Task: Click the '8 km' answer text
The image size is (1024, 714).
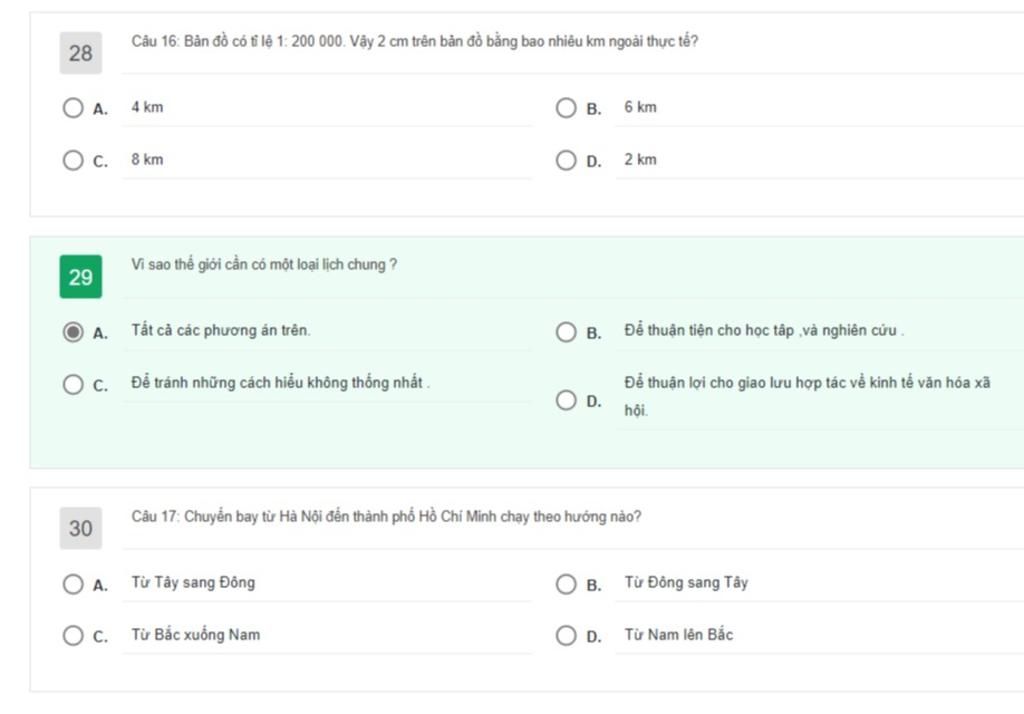Action: [147, 160]
